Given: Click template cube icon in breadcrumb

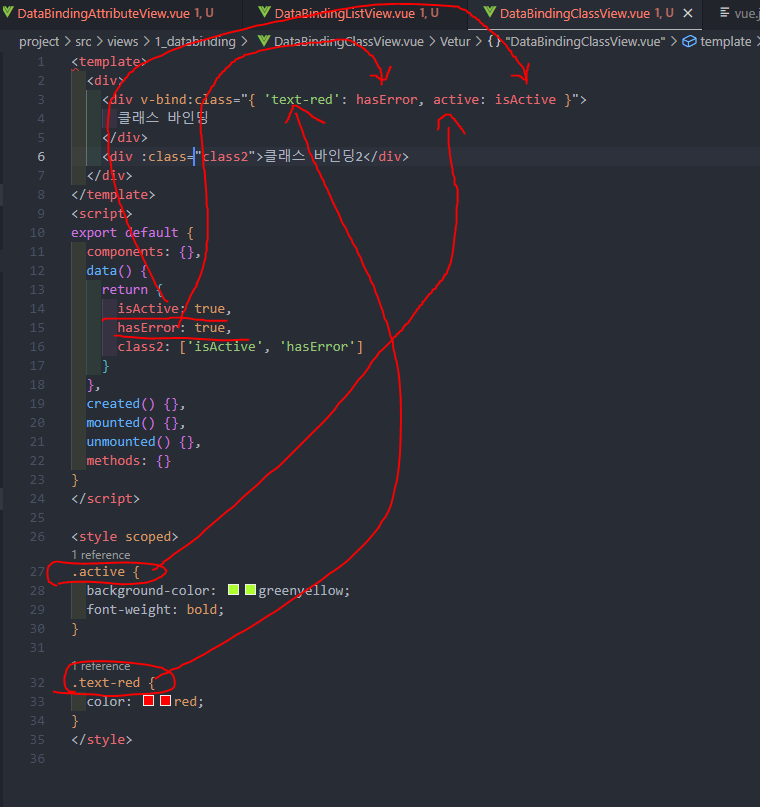Looking at the screenshot, I should 689,41.
